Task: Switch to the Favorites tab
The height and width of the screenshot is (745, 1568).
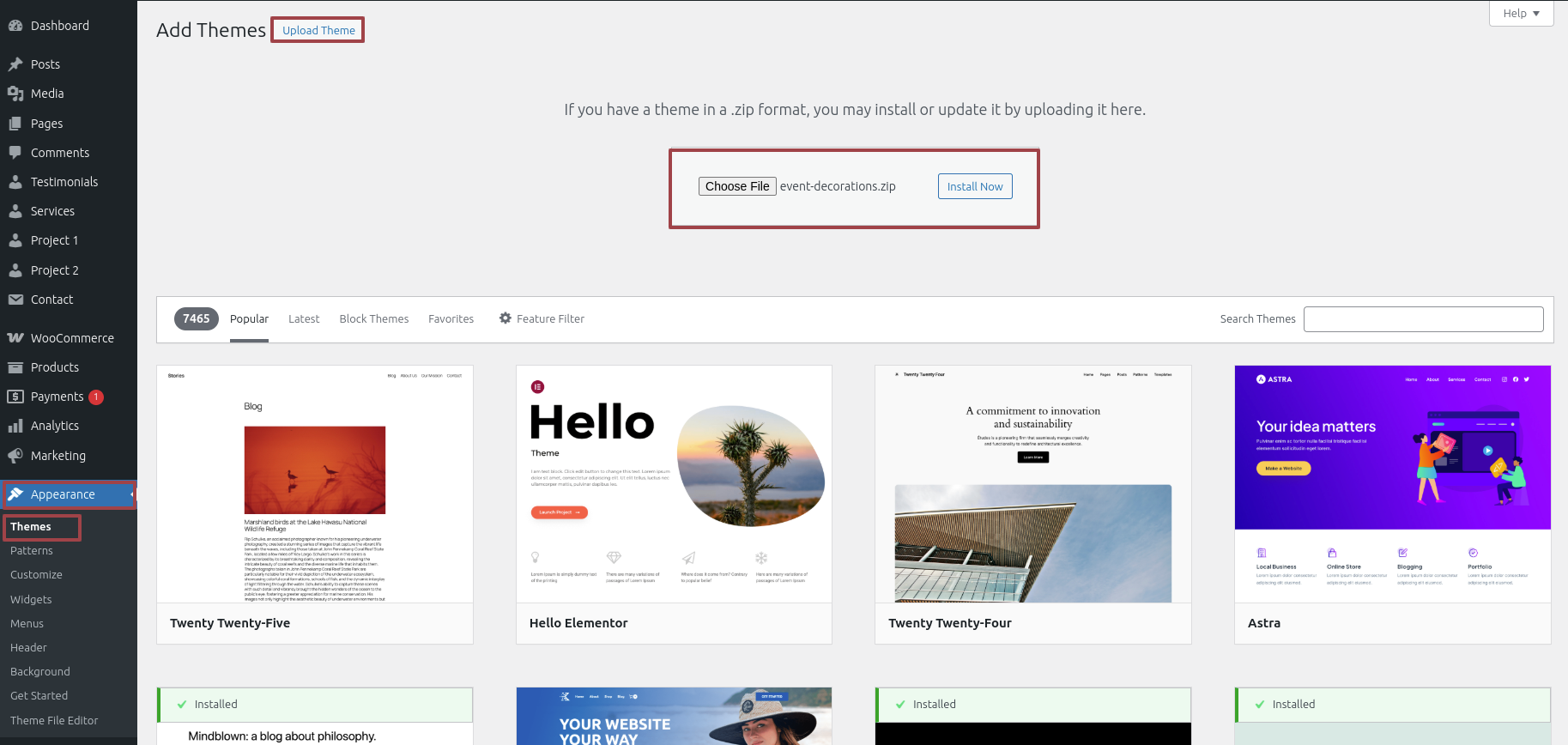Action: tap(451, 318)
